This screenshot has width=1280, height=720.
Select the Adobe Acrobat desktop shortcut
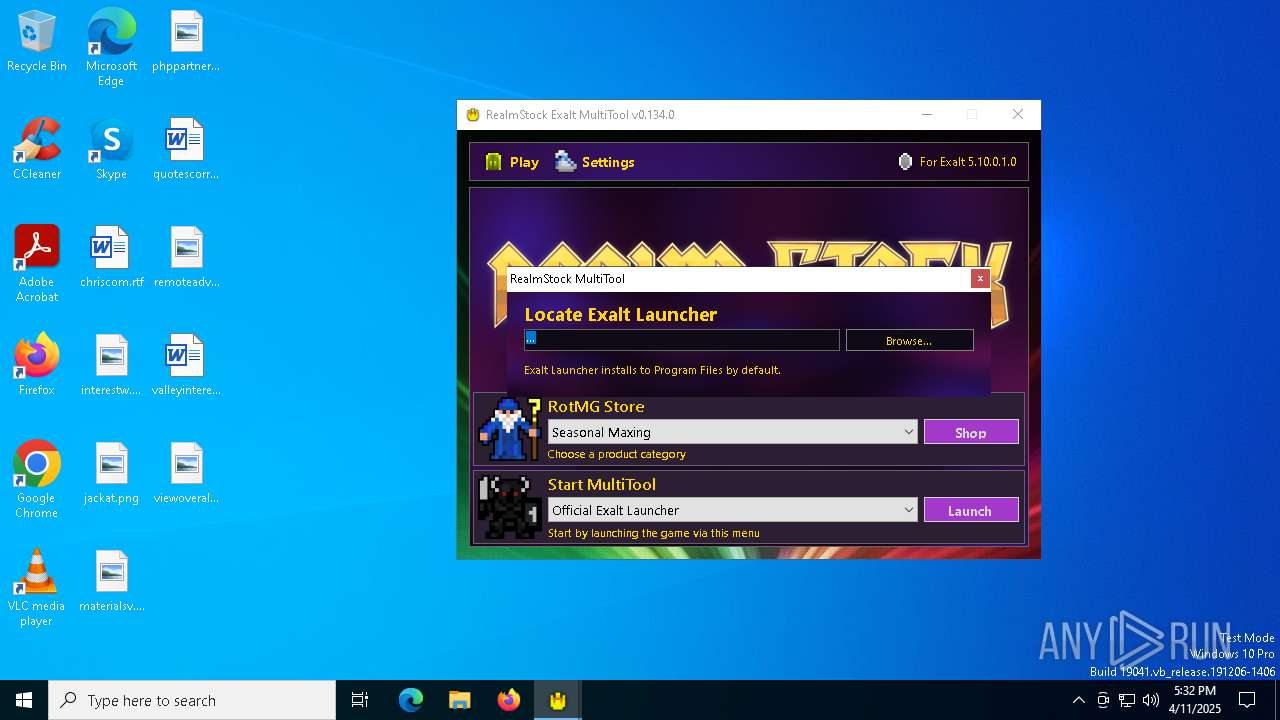point(37,264)
